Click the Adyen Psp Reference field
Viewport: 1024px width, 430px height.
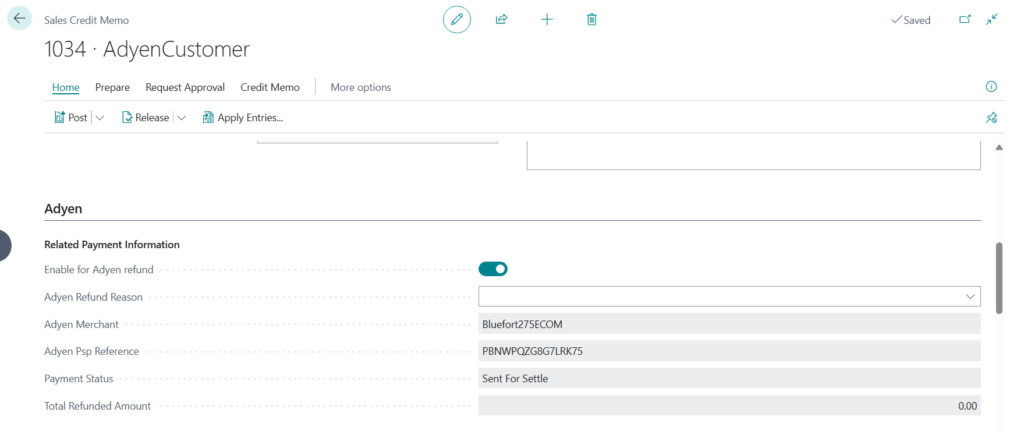pos(729,351)
